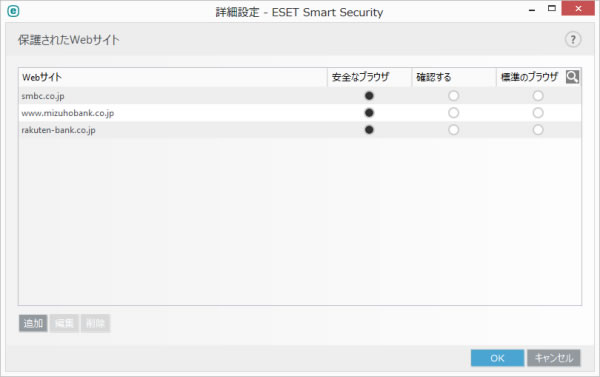Maximize the ESET settings window
Screen dimensions: 600x377
pos(551,8)
